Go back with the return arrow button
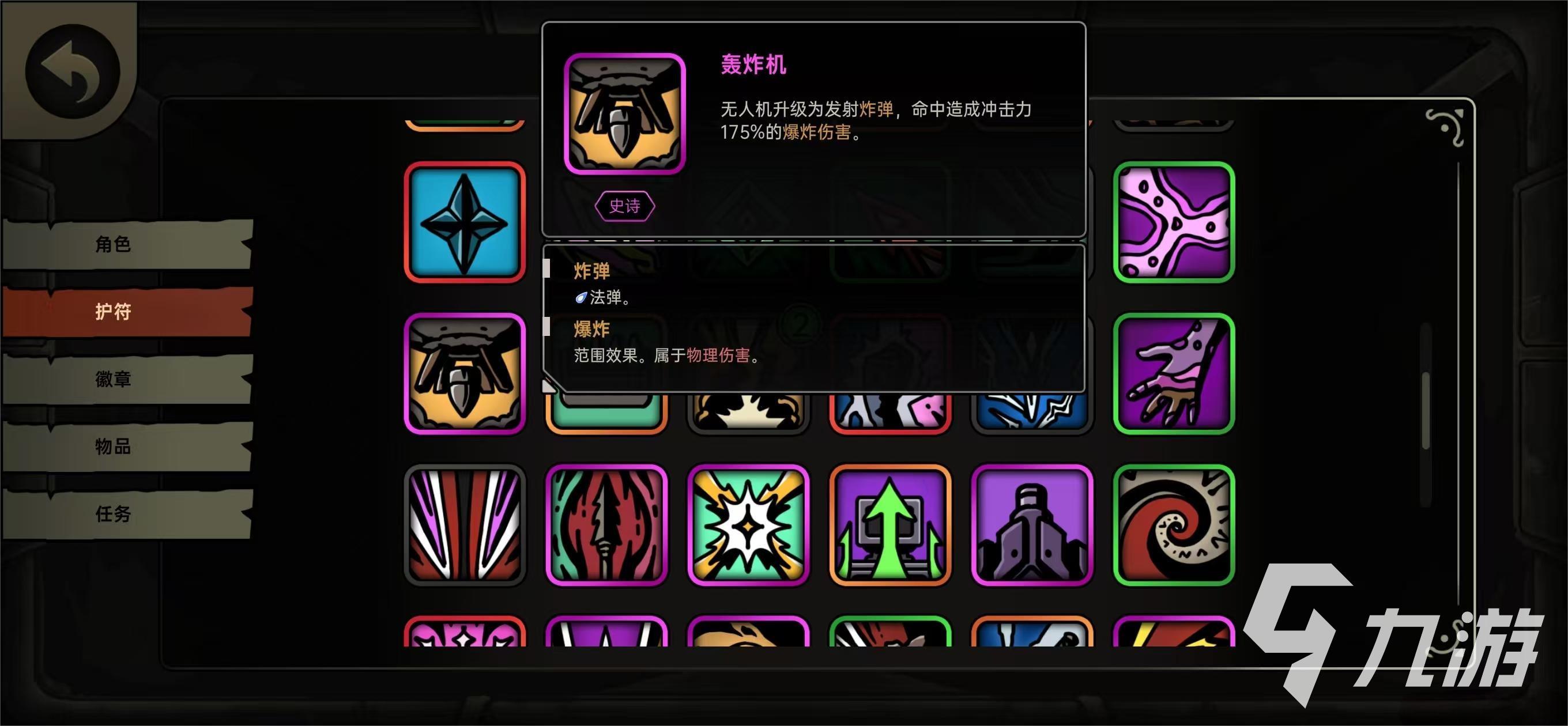The width and height of the screenshot is (1568, 726). tap(72, 71)
